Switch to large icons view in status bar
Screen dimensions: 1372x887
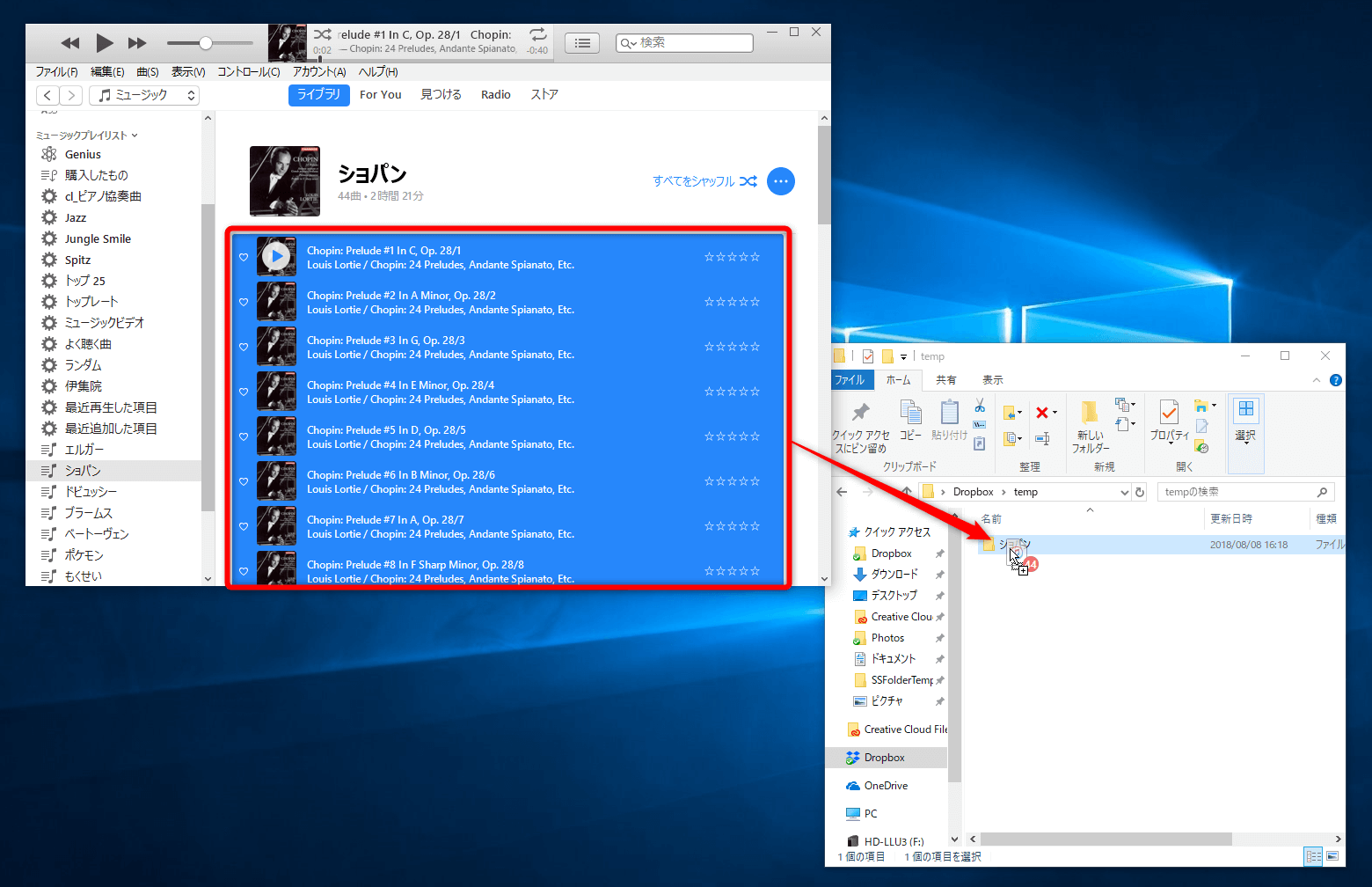(x=1333, y=856)
